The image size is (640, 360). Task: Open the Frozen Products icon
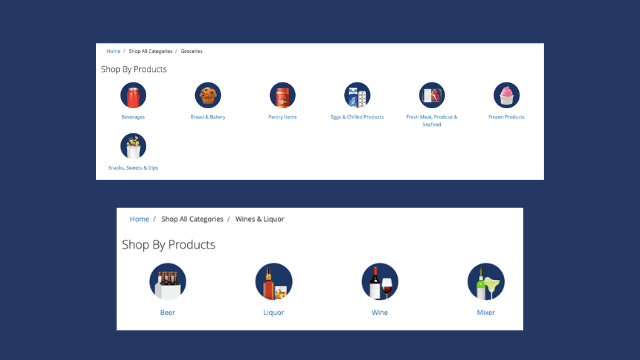pos(507,95)
